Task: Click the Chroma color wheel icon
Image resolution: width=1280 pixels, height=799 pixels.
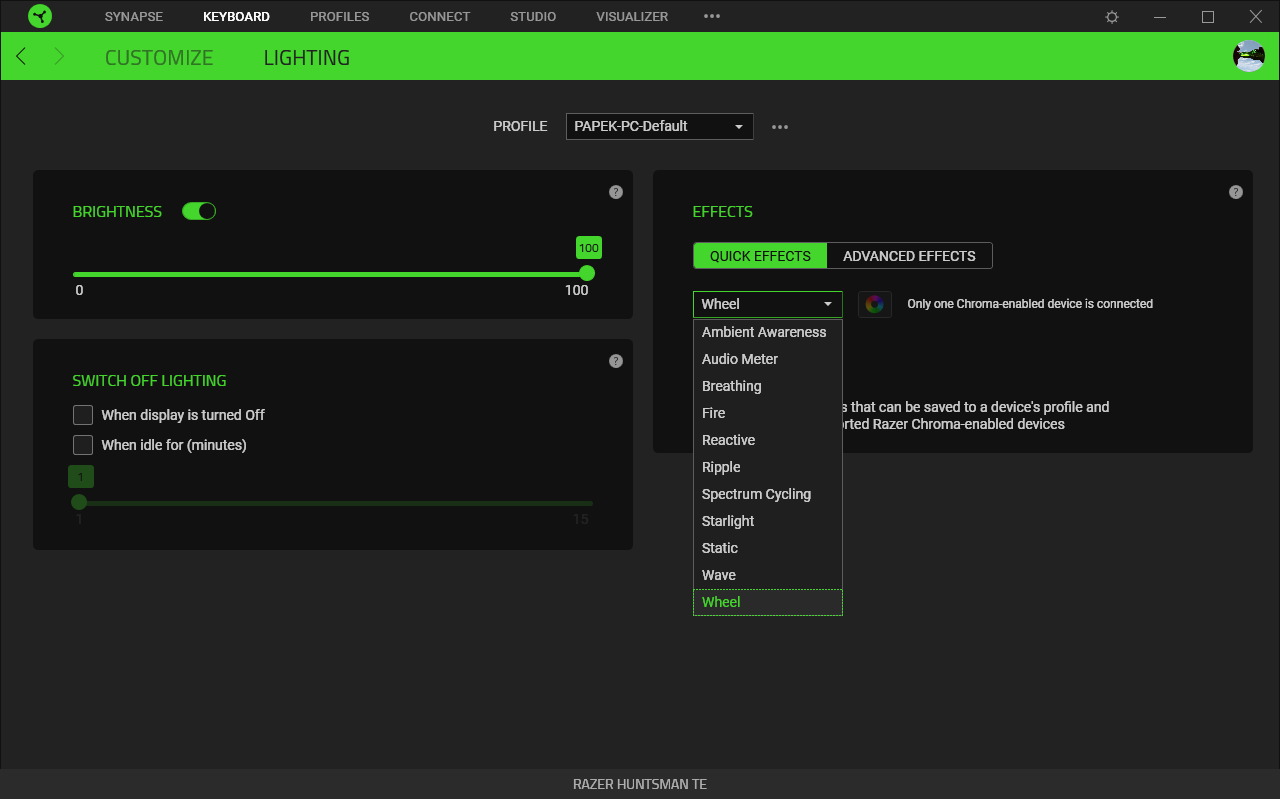Action: 875,304
